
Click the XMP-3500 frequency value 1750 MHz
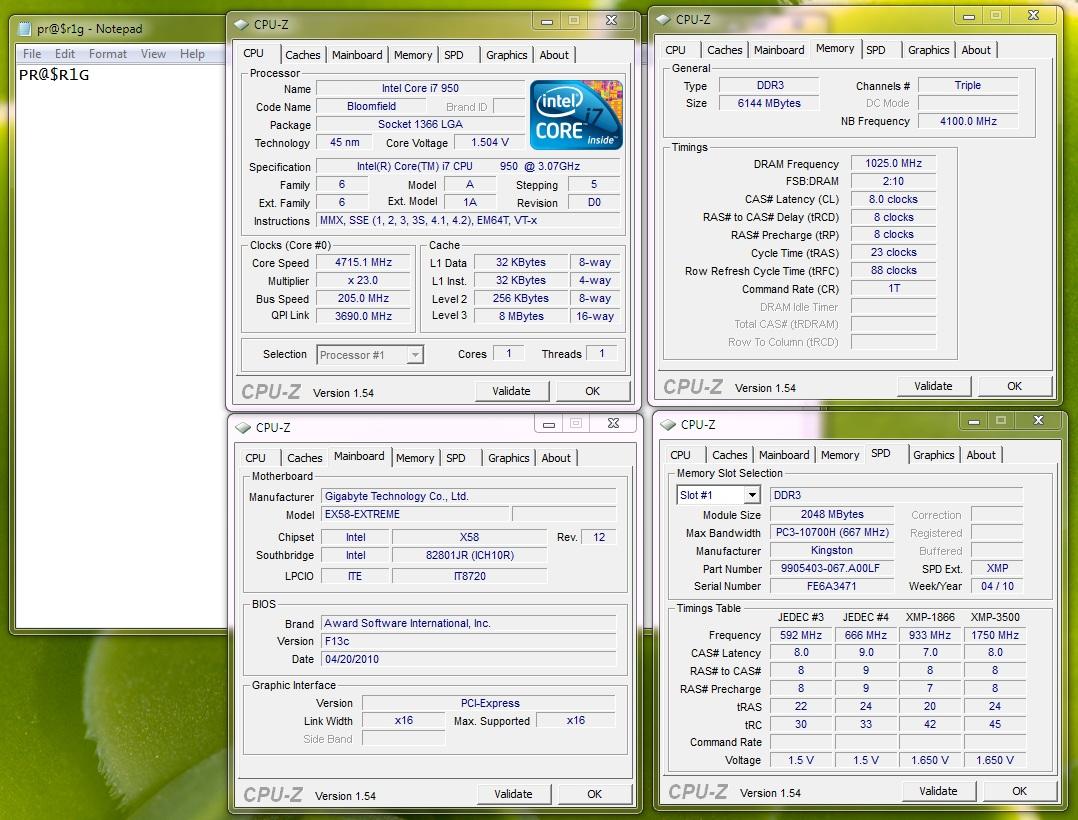(995, 635)
